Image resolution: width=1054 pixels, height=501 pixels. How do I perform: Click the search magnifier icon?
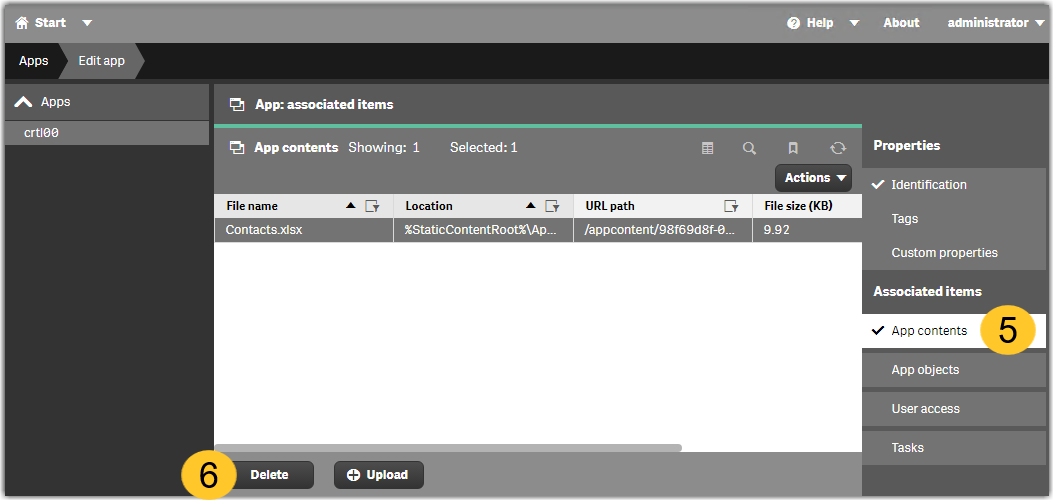(749, 148)
